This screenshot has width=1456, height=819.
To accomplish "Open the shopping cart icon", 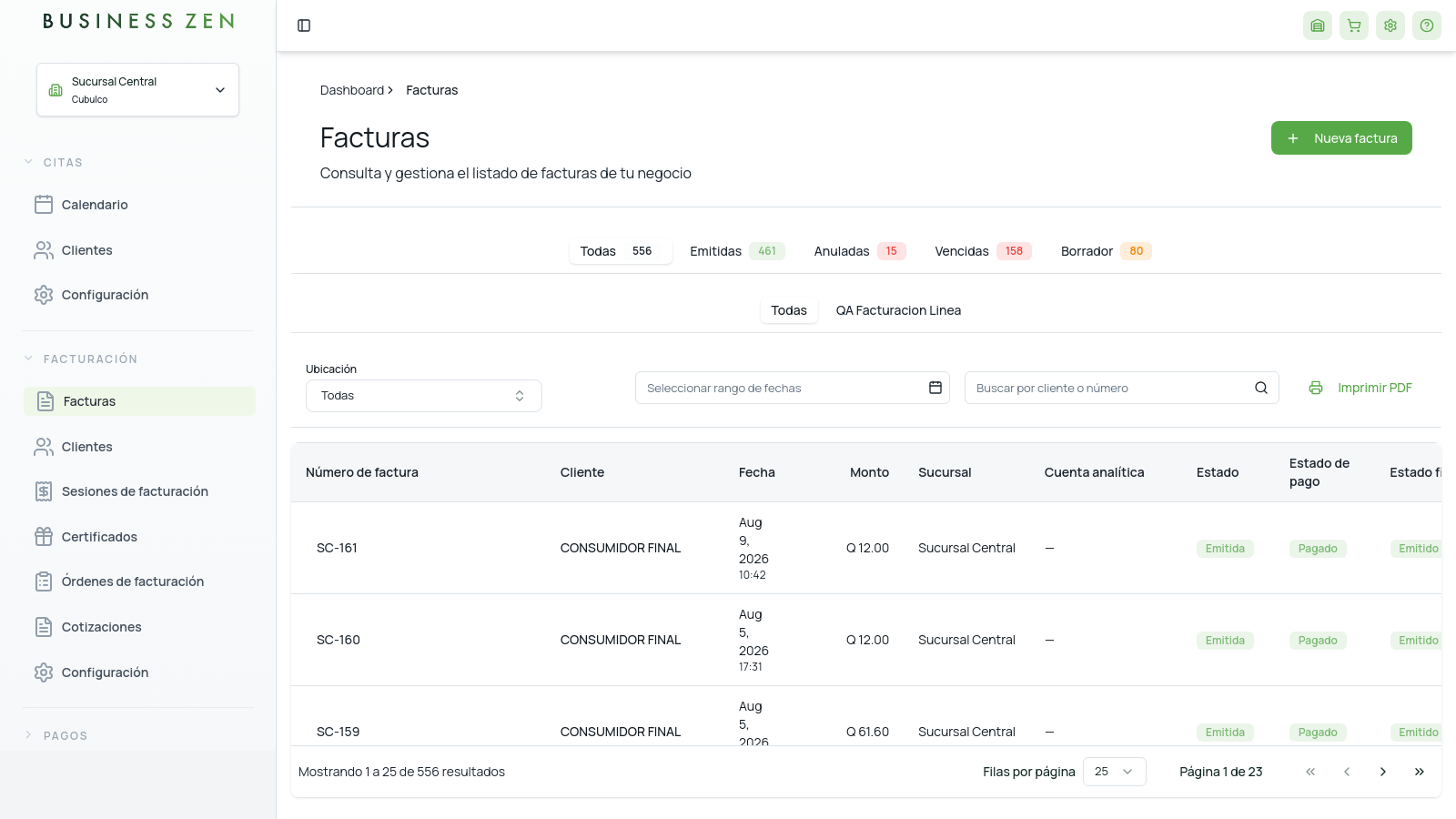I will pyautogui.click(x=1354, y=25).
